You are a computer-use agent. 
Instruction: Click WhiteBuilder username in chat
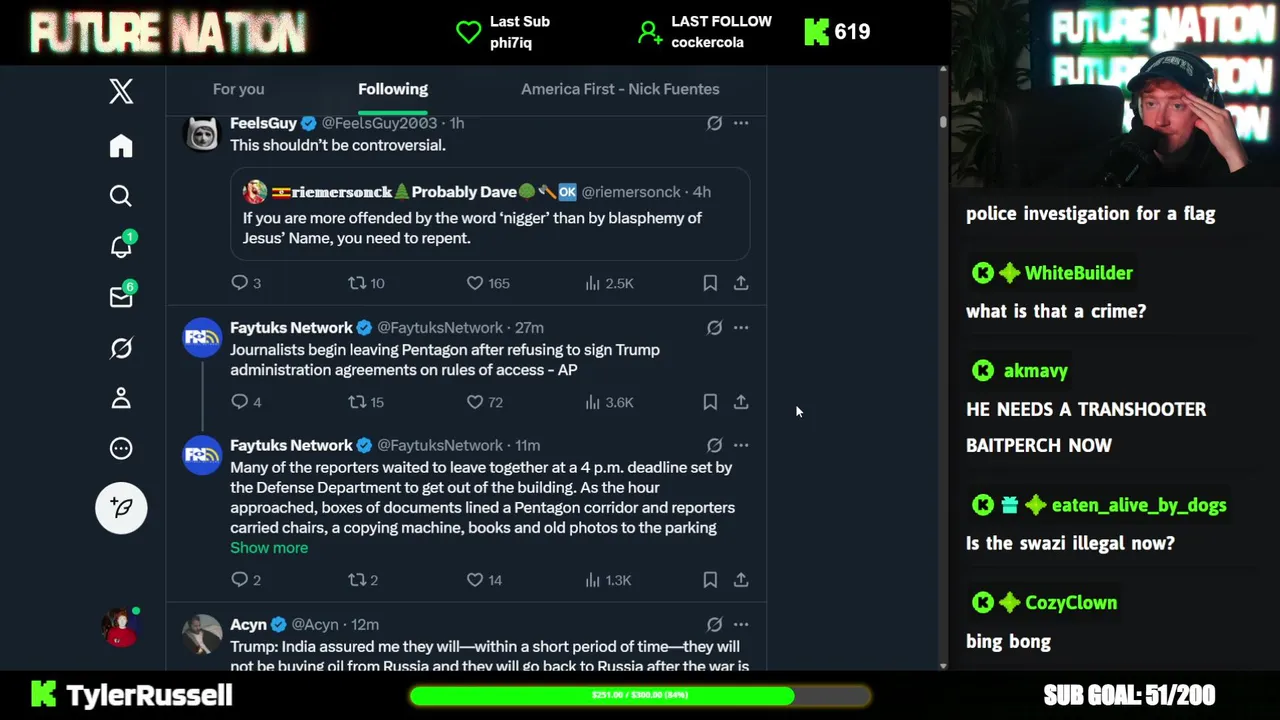pos(1079,273)
